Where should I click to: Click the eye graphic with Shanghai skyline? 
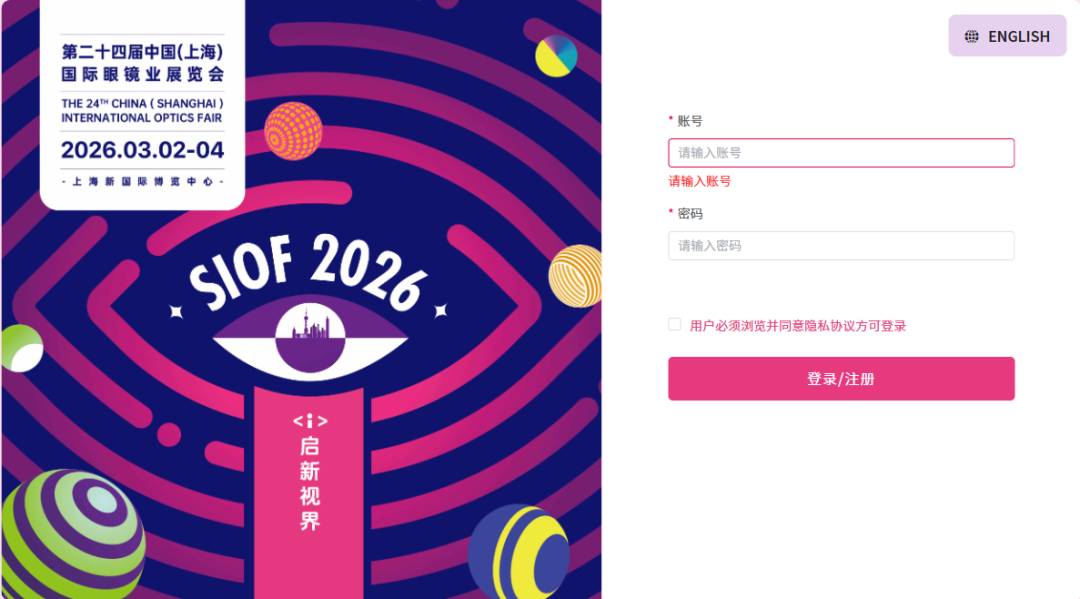tap(310, 337)
